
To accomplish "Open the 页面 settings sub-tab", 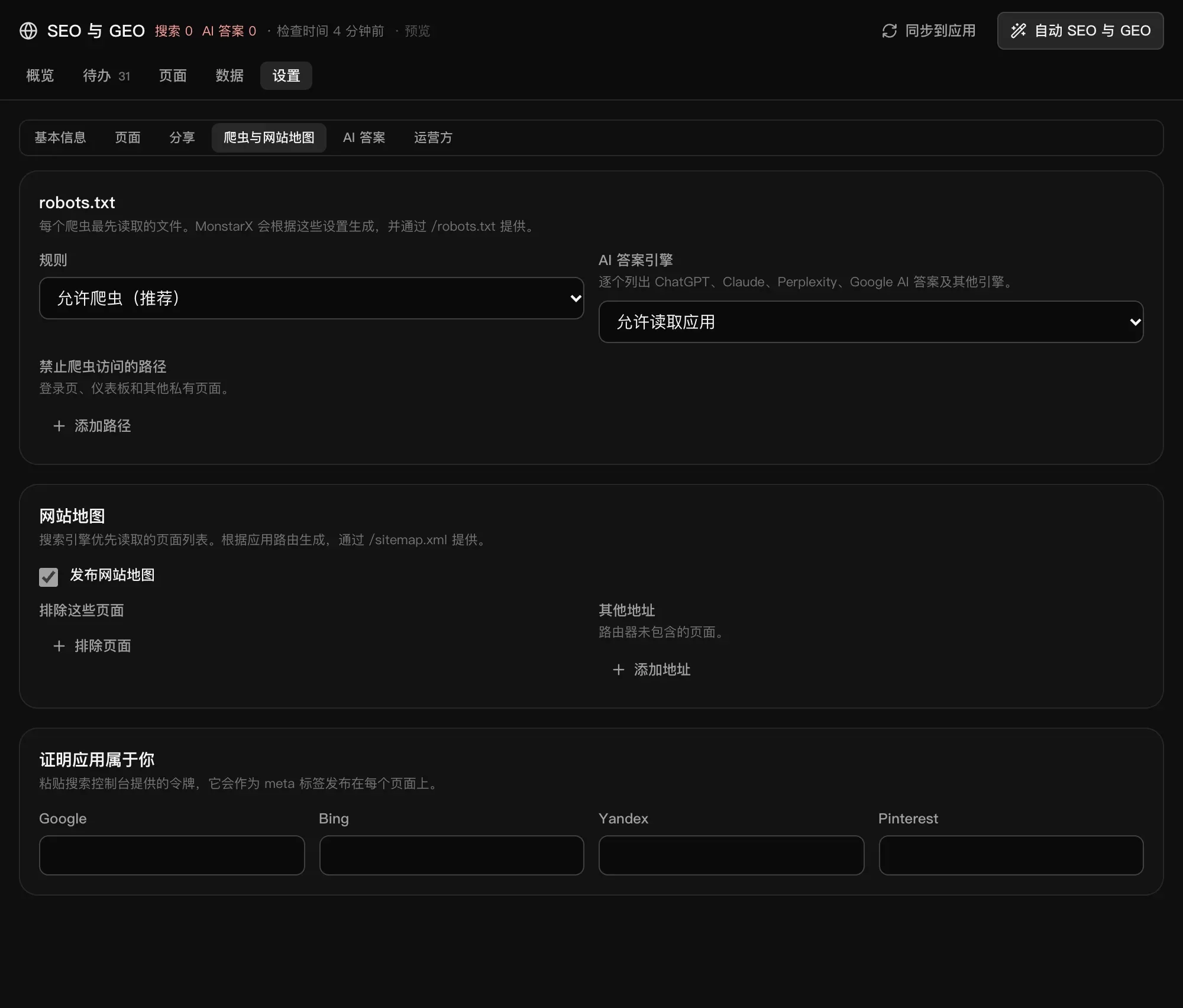I will pos(128,138).
